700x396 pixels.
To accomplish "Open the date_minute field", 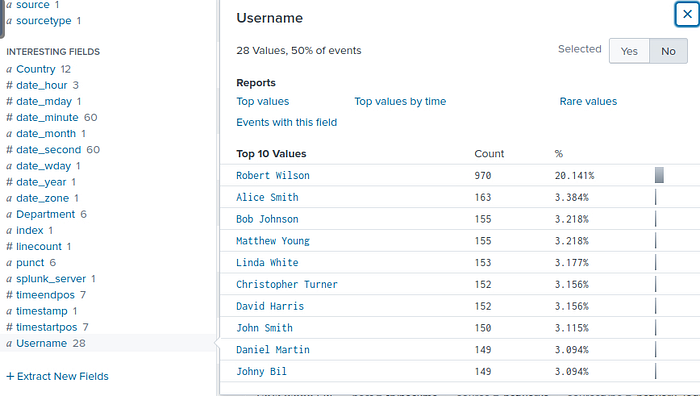I will click(x=47, y=117).
